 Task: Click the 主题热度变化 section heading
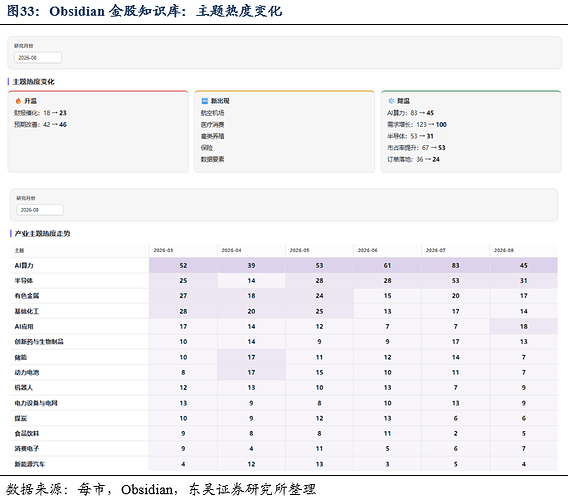tap(33, 82)
